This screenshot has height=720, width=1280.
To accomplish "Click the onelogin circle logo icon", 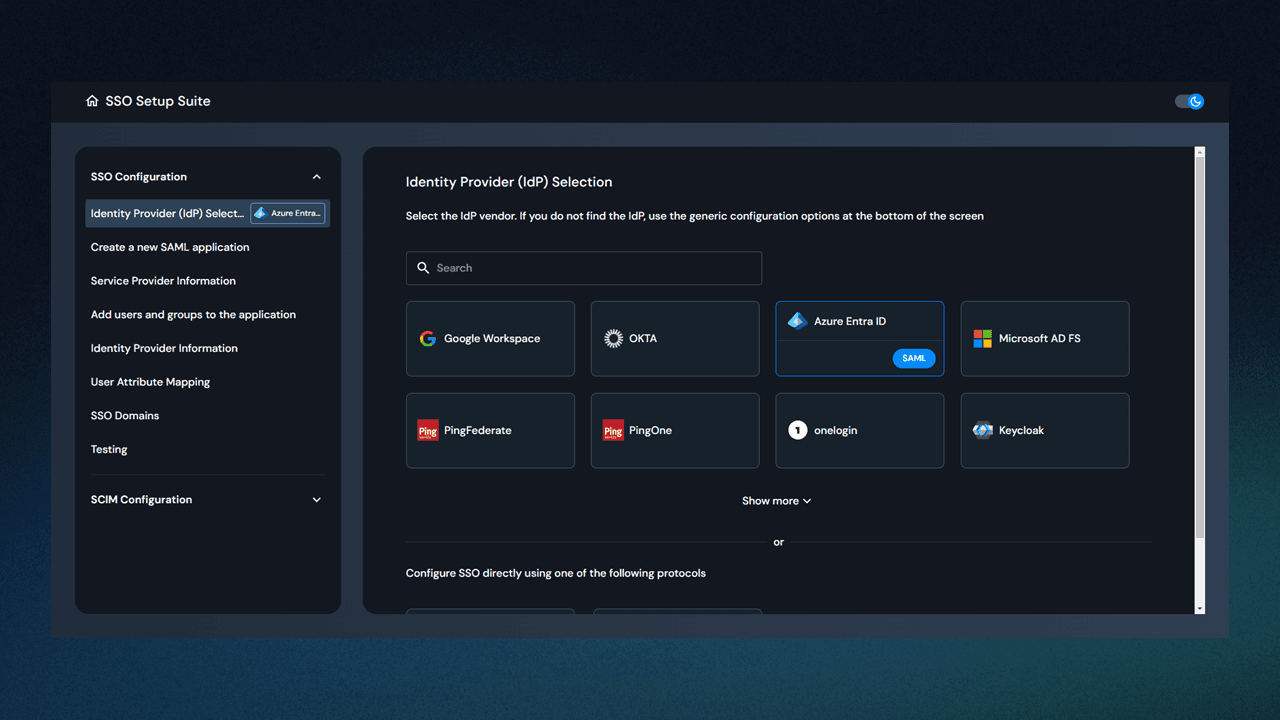I will (x=797, y=431).
